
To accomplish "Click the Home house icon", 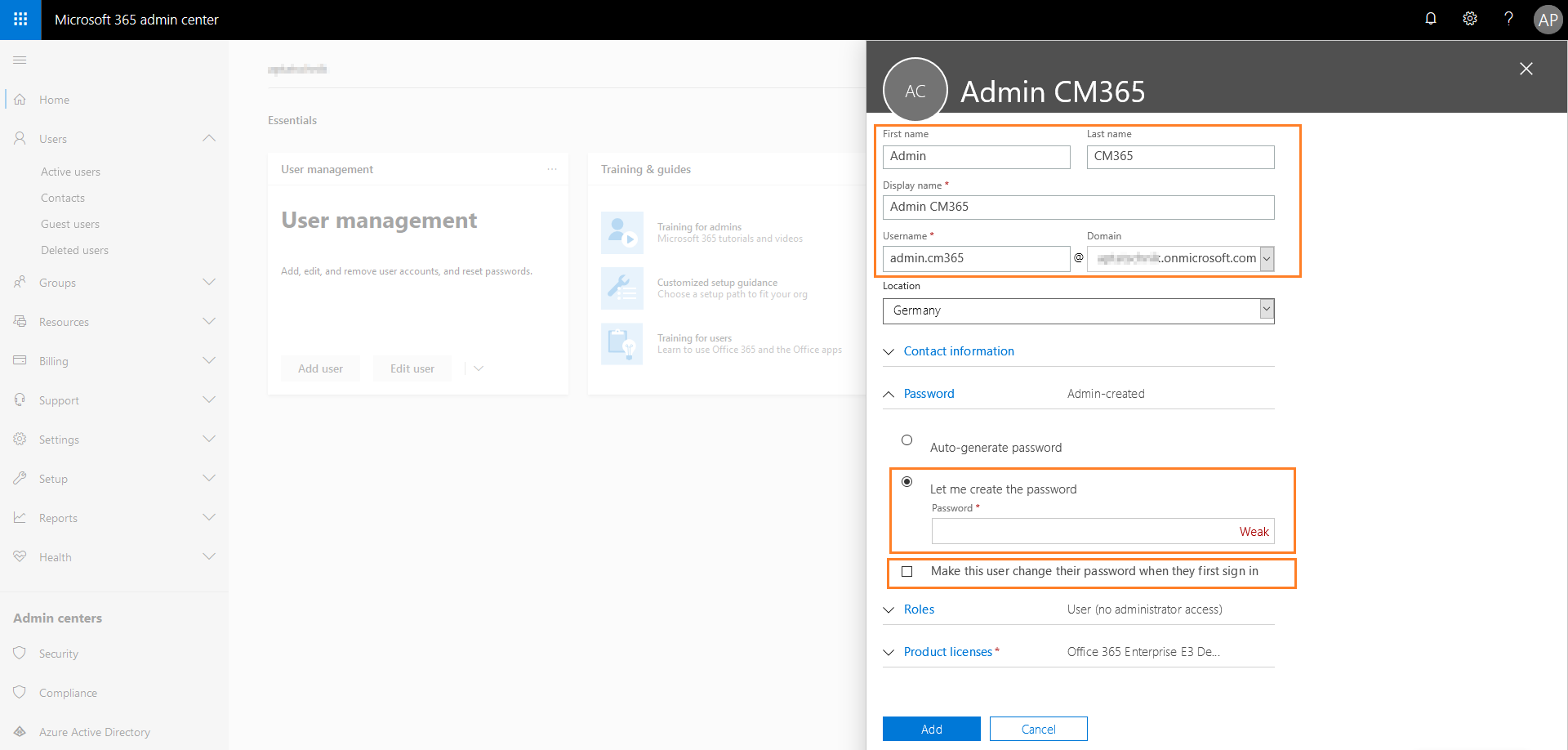I will pyautogui.click(x=20, y=100).
